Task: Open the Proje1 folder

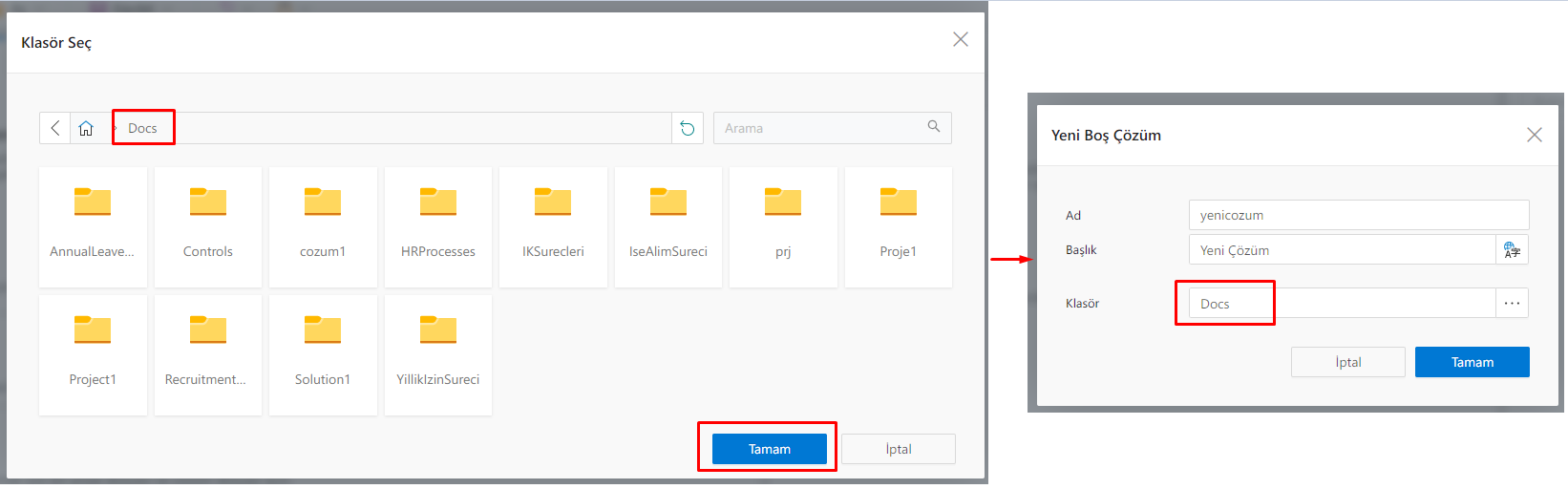Action: [899, 226]
